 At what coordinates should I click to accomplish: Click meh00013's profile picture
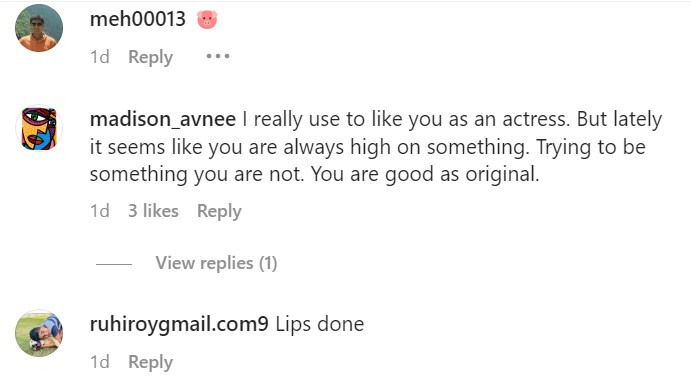coord(39,28)
